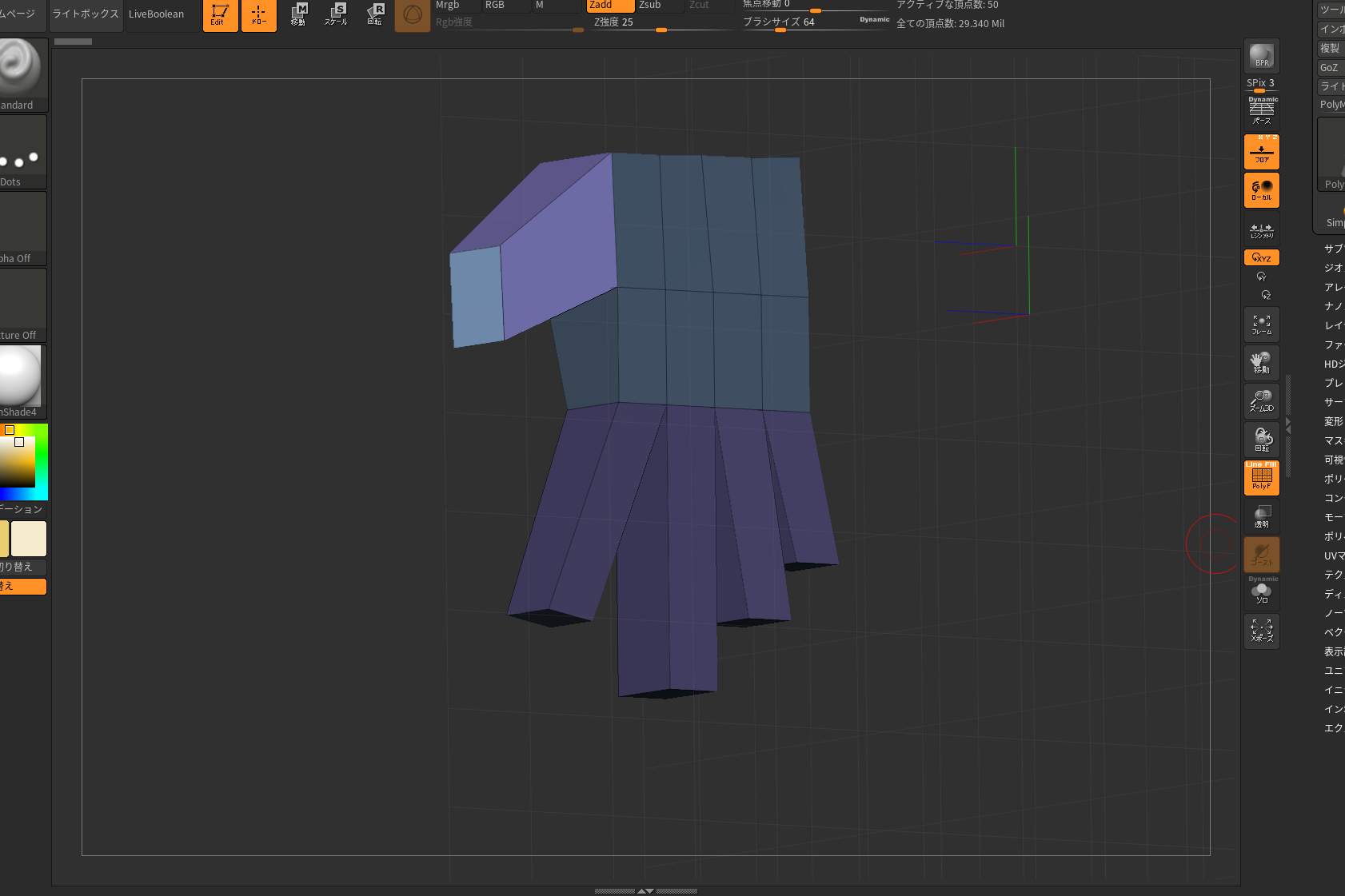Expand the エク export submenu
Image resolution: width=1345 pixels, height=896 pixels.
coord(1334,728)
